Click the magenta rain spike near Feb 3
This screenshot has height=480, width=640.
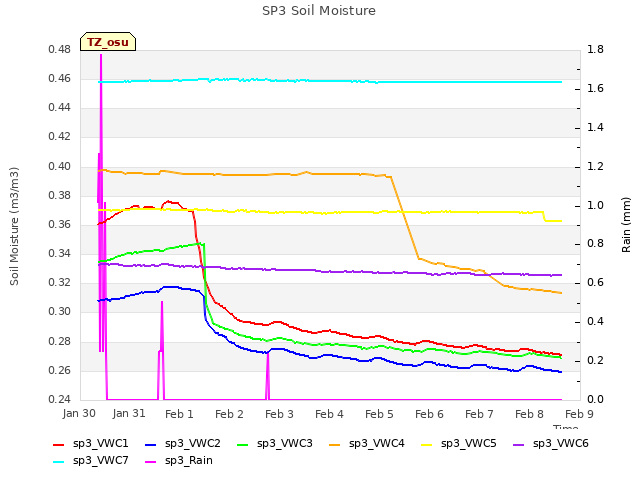click(x=268, y=376)
